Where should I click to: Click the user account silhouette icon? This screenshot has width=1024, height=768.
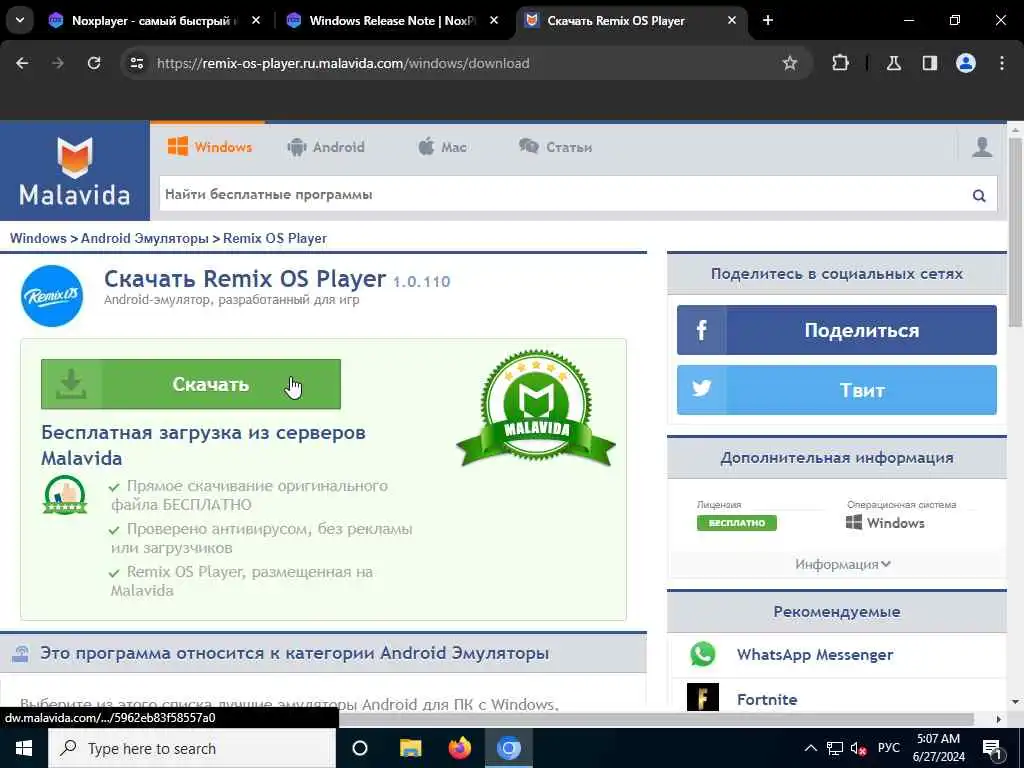(982, 147)
